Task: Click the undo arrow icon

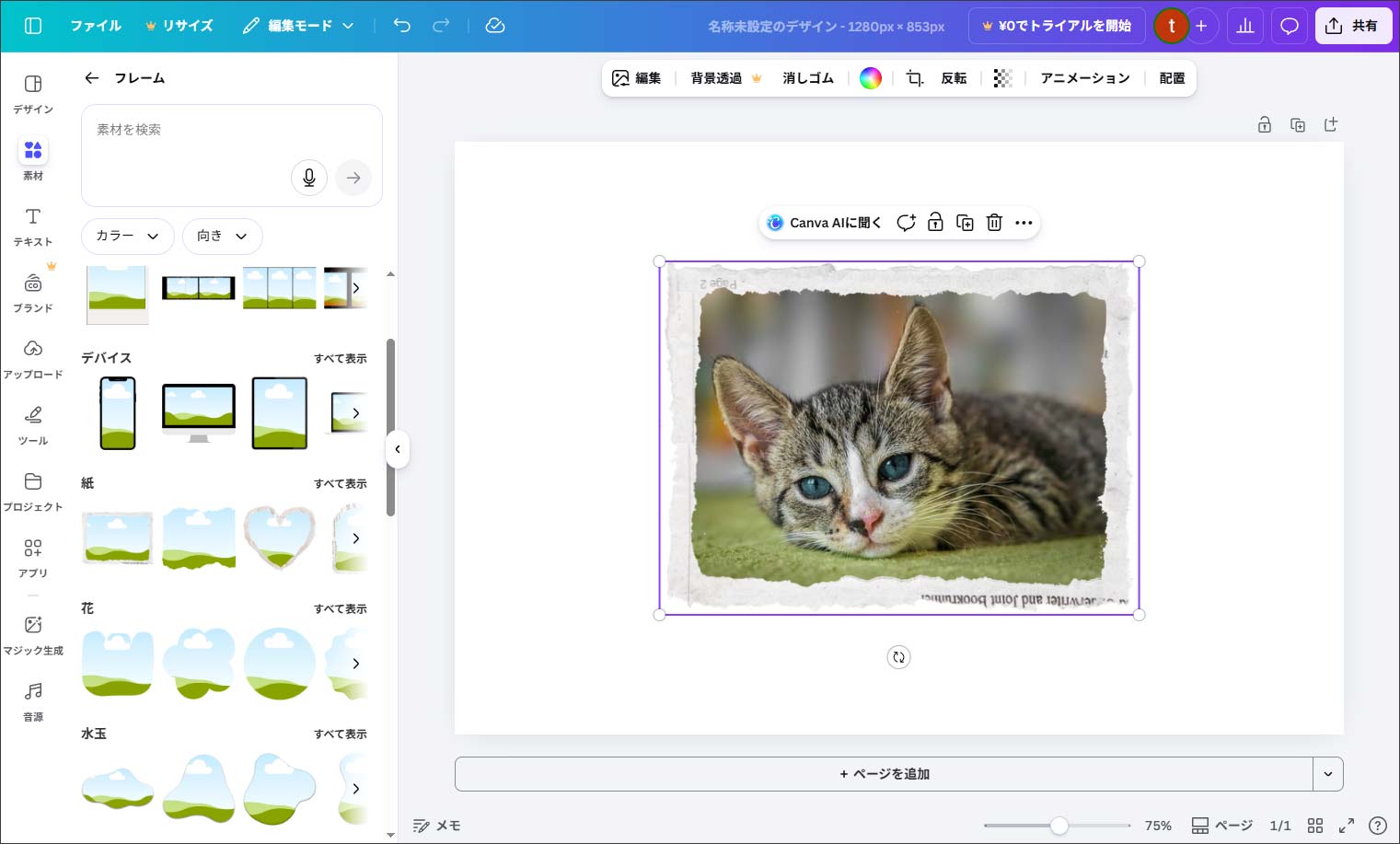Action: [401, 26]
